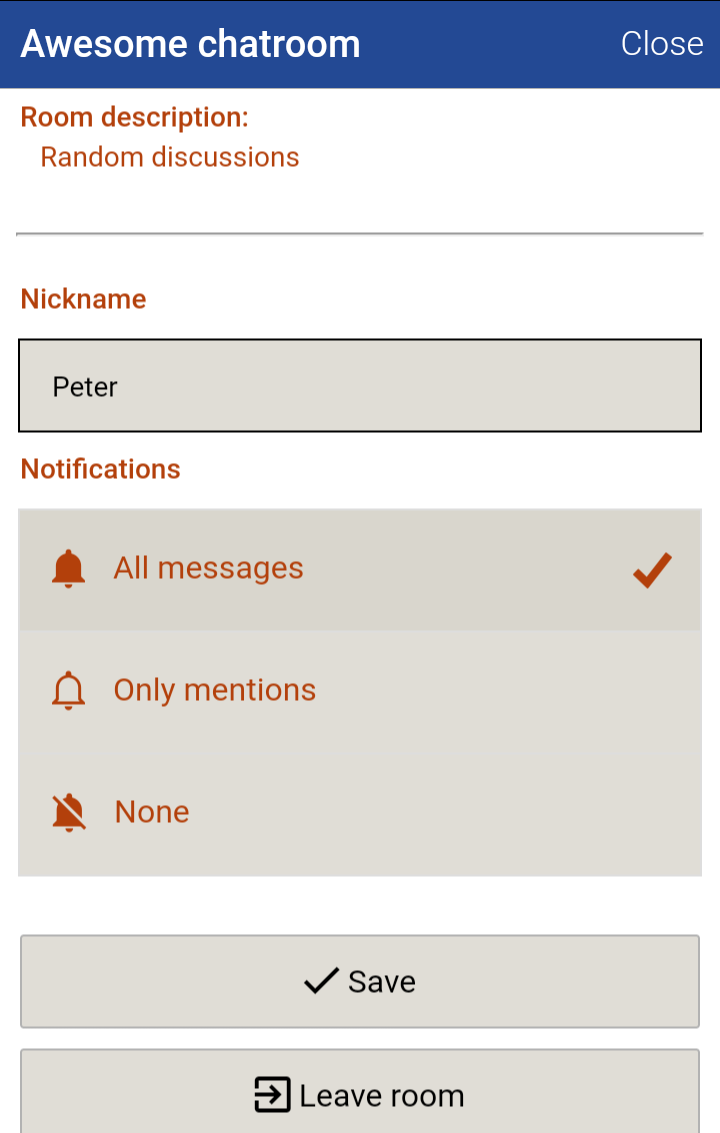Click the outlined bell icon for Only mentions
This screenshot has width=720, height=1133.
coord(69,691)
